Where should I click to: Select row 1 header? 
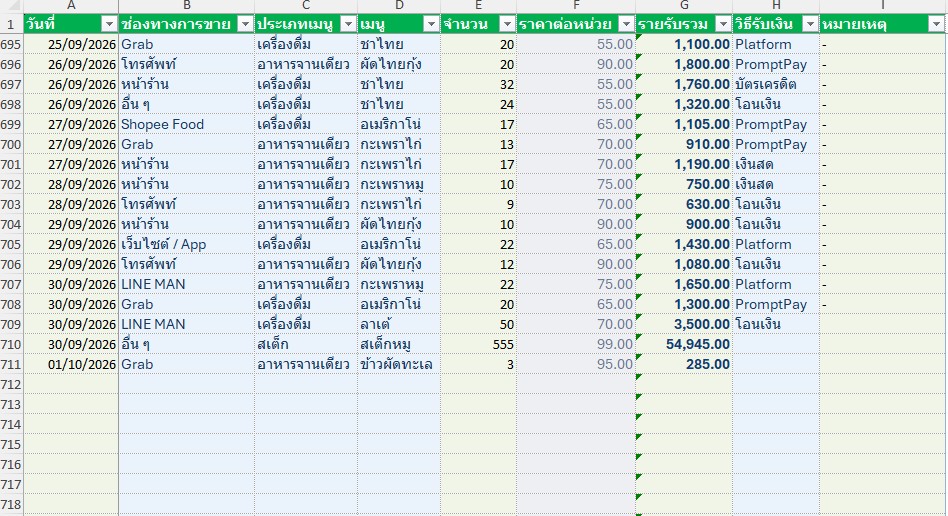pos(11,24)
